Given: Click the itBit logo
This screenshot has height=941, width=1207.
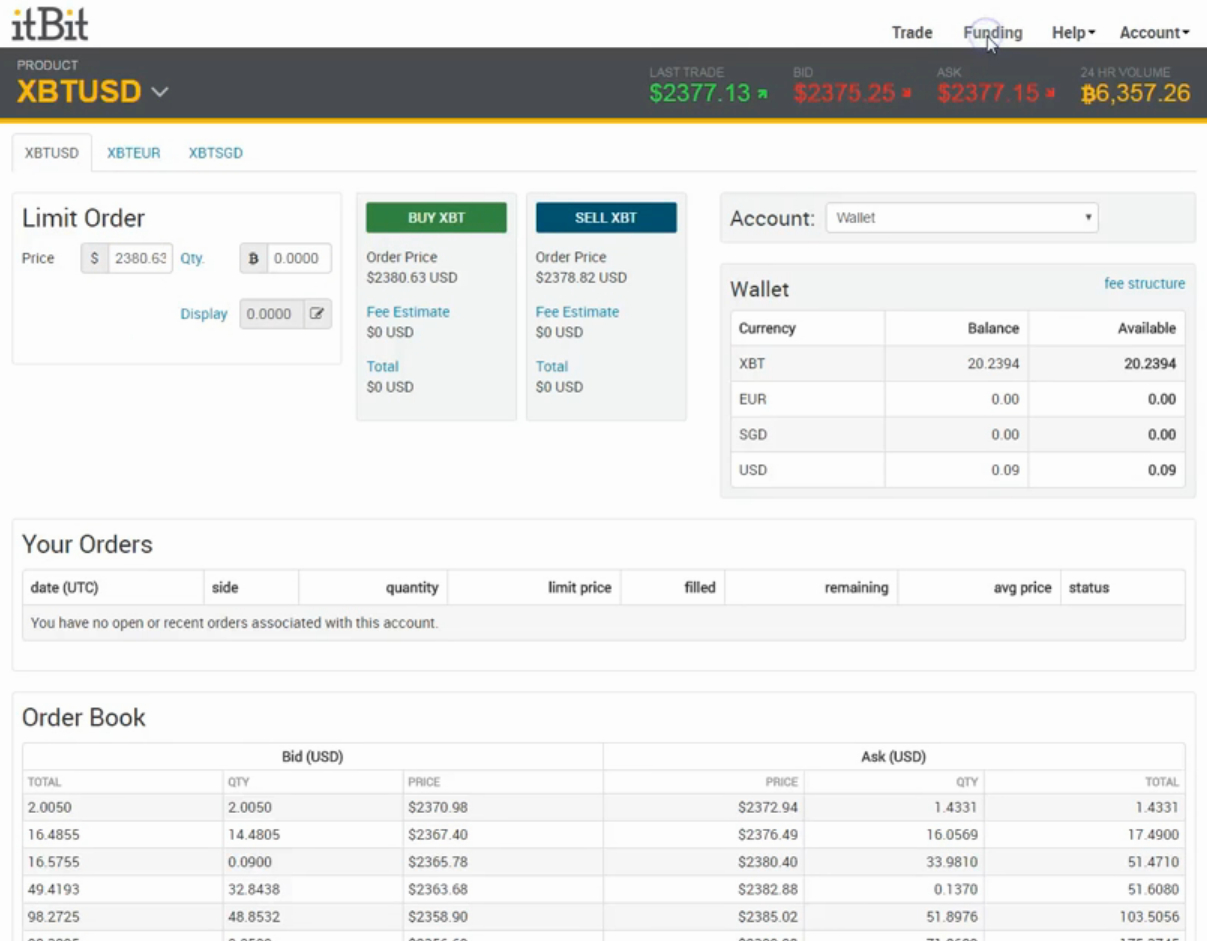Looking at the screenshot, I should click(x=50, y=22).
